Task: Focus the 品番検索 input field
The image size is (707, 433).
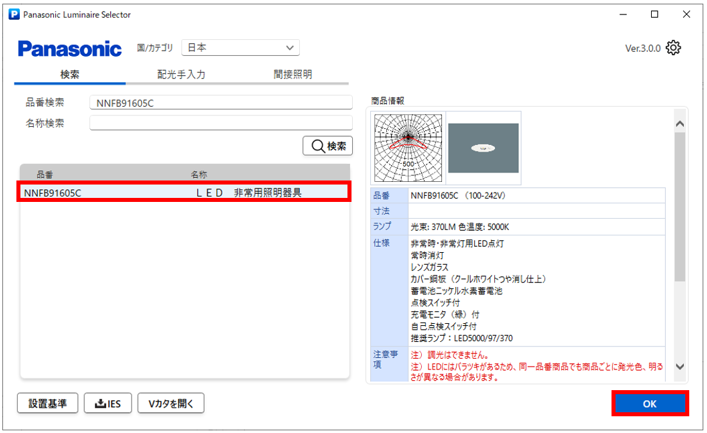Action: tap(220, 102)
